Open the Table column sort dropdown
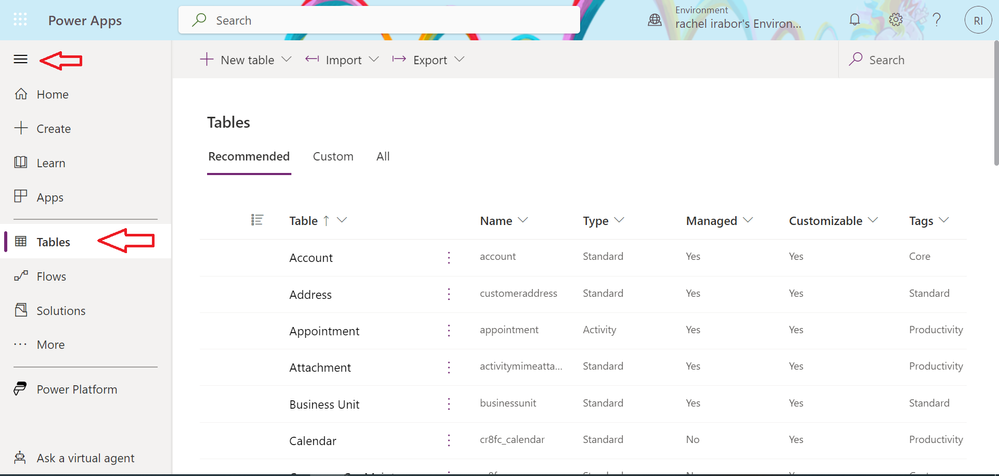Image resolution: width=999 pixels, height=476 pixels. click(342, 220)
